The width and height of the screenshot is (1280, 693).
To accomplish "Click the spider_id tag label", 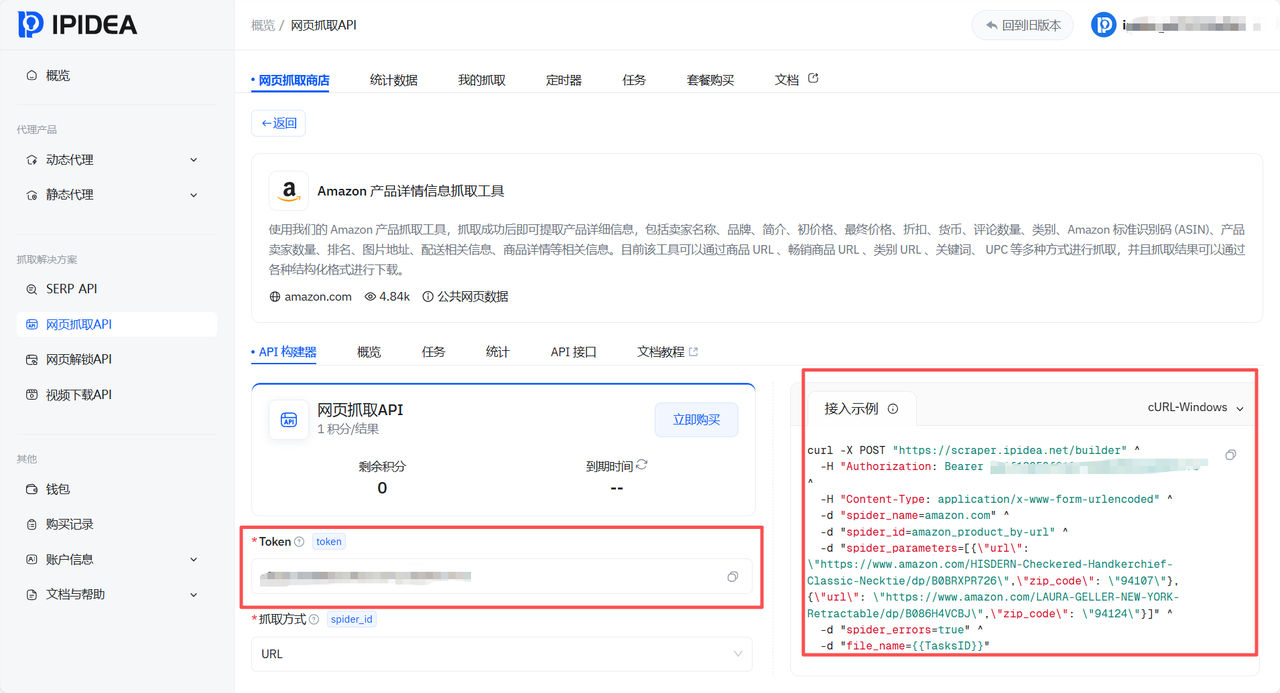I will [x=352, y=620].
